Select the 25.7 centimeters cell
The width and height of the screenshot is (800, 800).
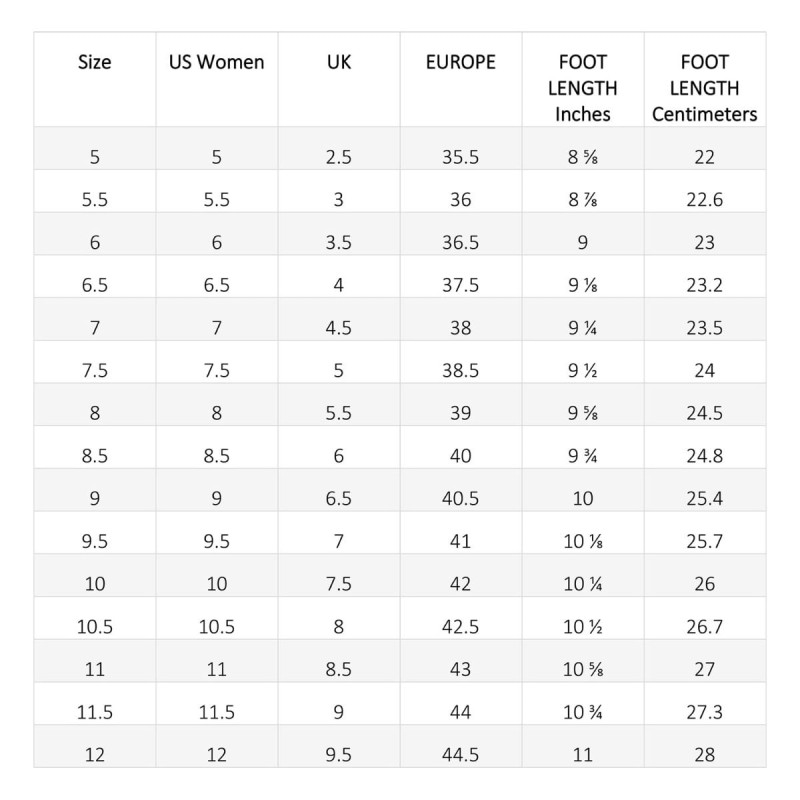(x=704, y=541)
